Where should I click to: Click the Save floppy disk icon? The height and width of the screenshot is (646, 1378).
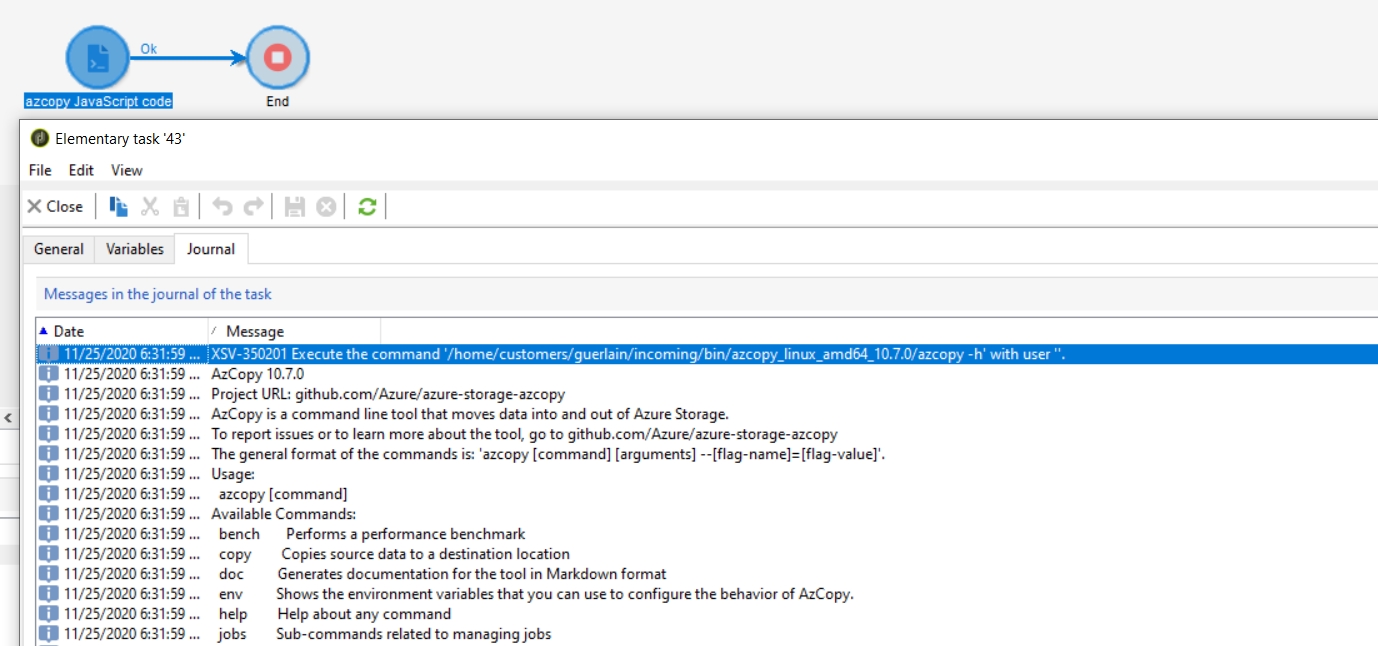(x=294, y=207)
